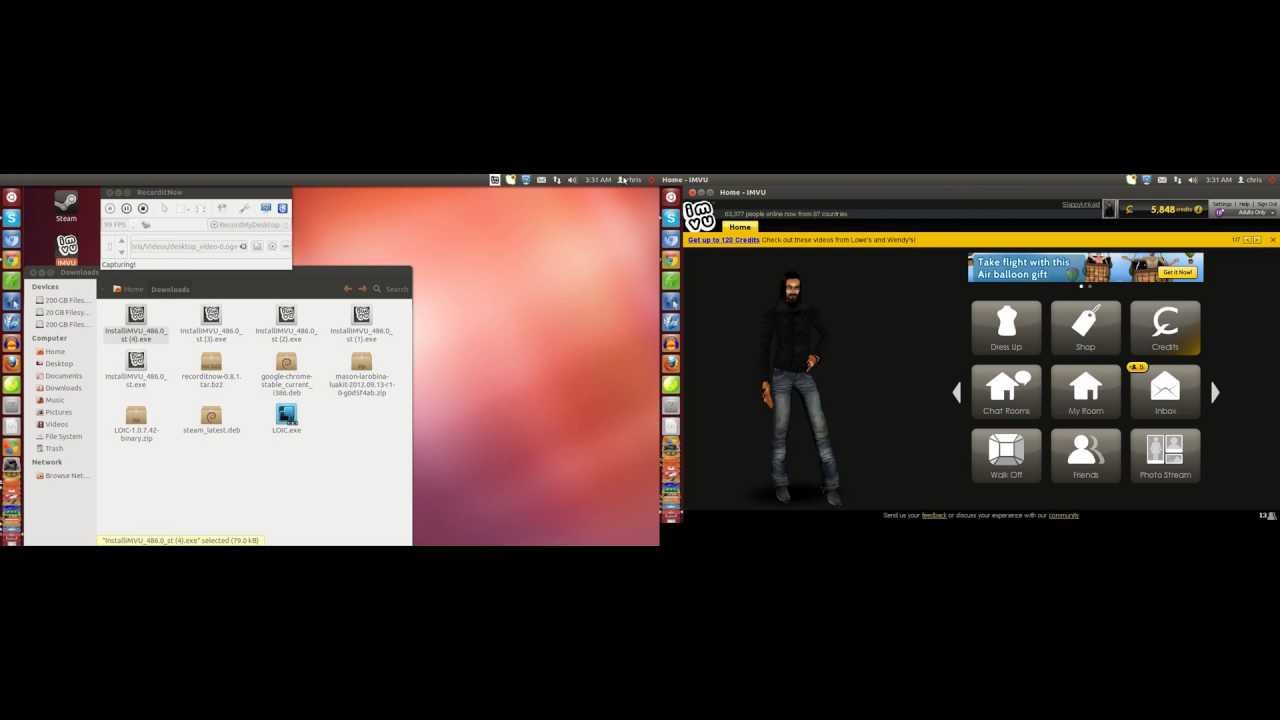
Task: Open the Friends tile in IMVU
Action: tap(1085, 456)
